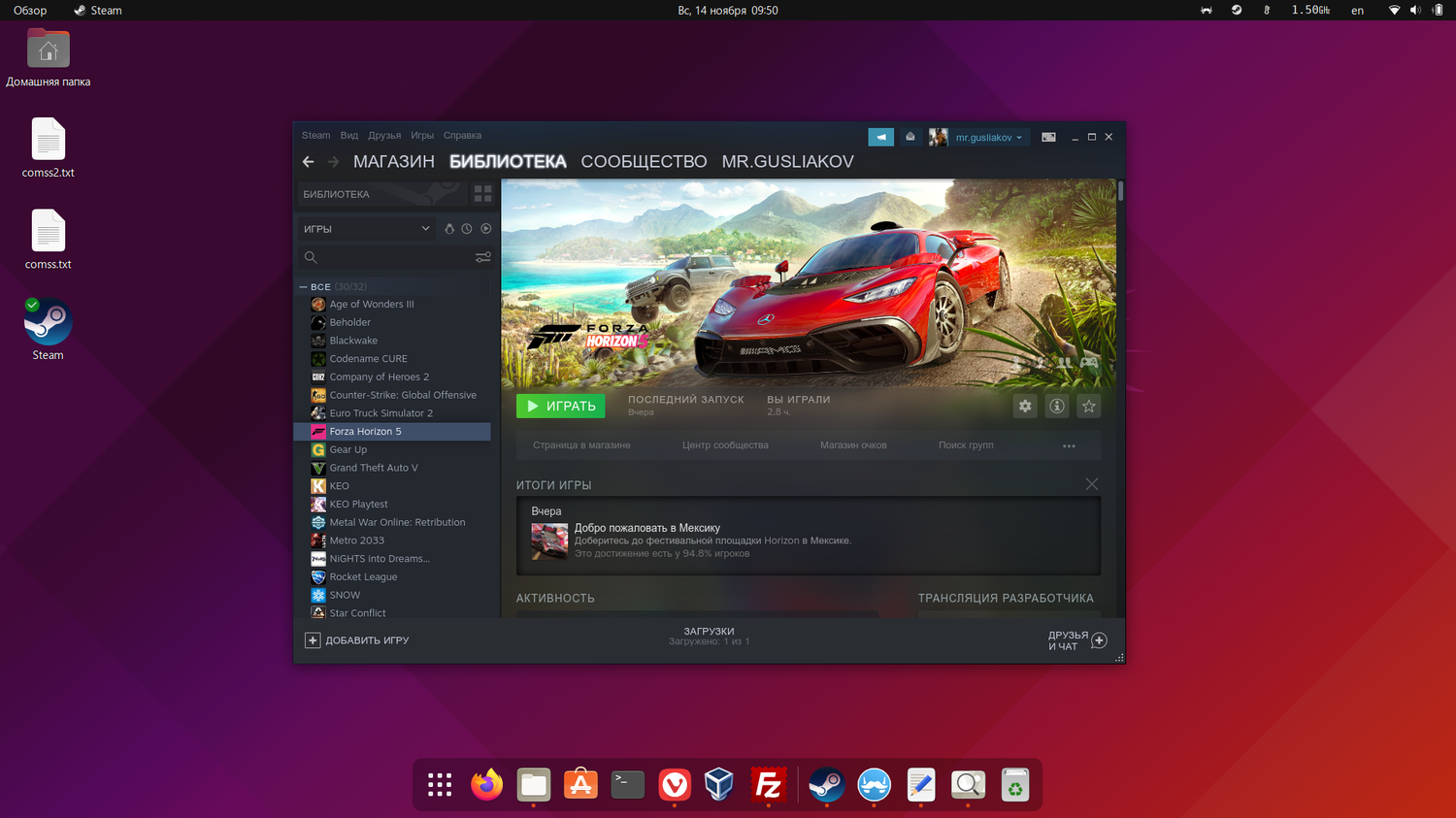The width and height of the screenshot is (1456, 818).
Task: Switch to the БИБЛИОТЕКА tab
Action: tap(508, 162)
